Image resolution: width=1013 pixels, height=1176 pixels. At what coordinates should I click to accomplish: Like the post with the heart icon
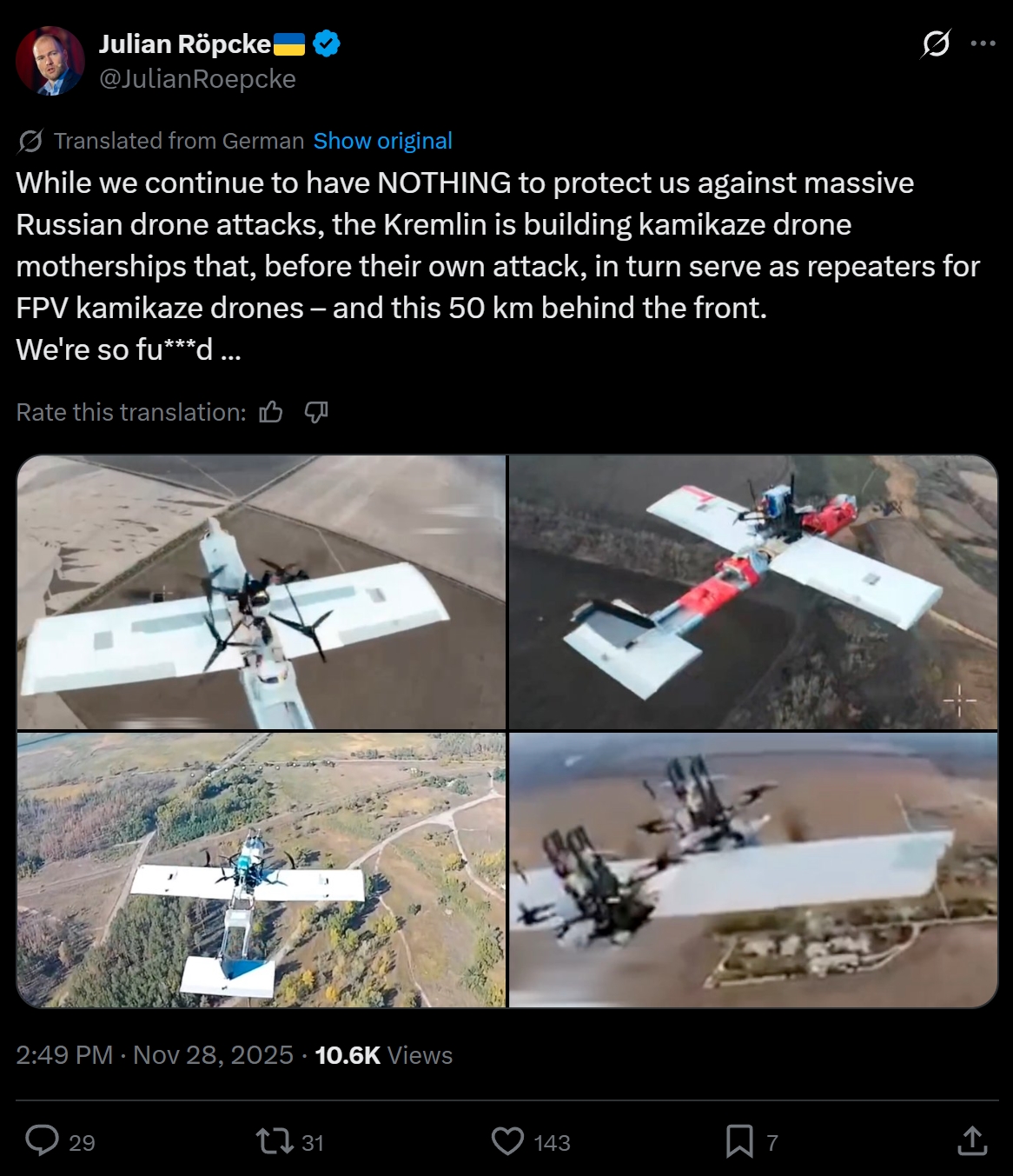coord(508,1140)
